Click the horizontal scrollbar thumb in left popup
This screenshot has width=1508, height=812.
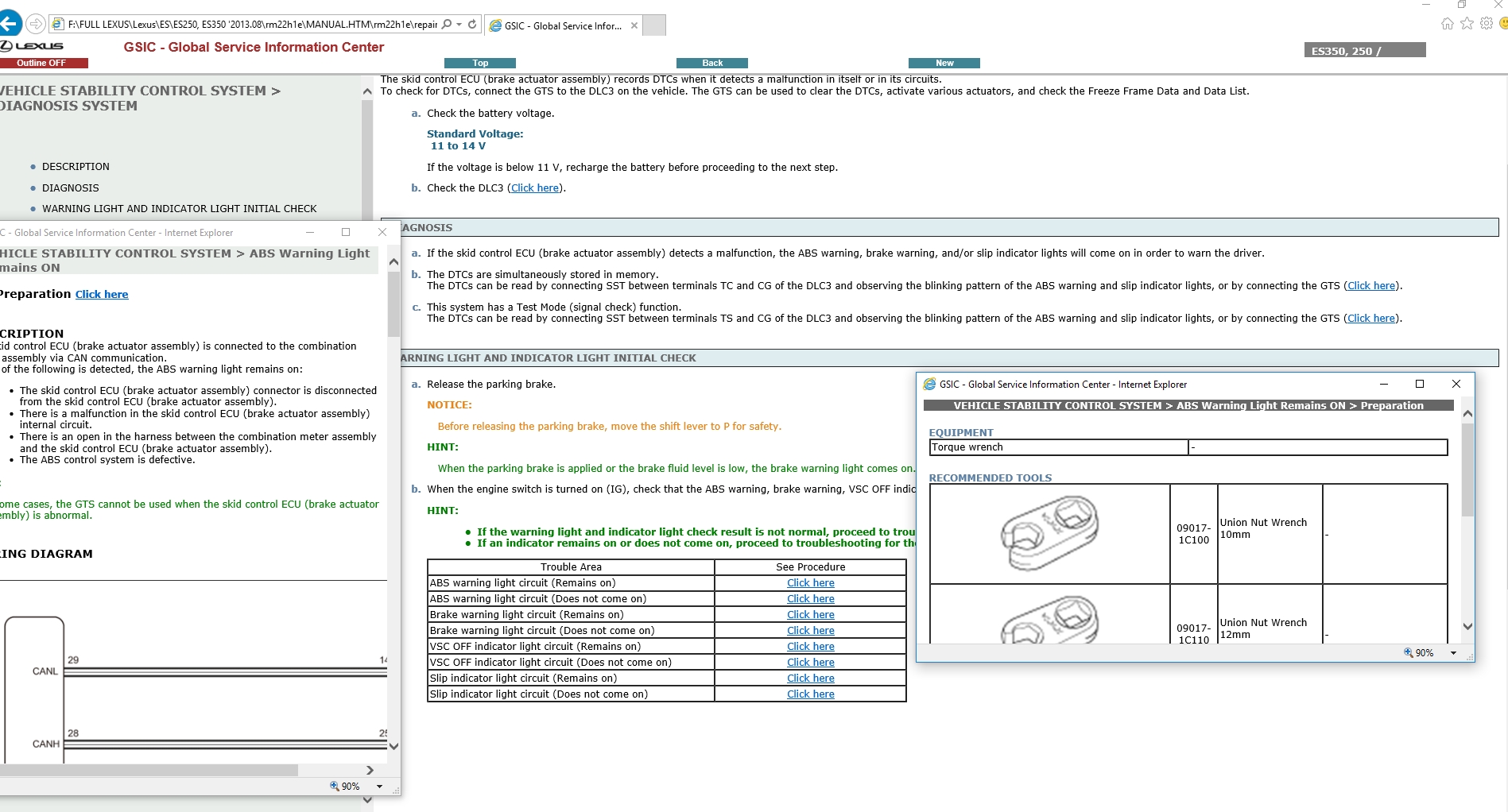point(149,770)
